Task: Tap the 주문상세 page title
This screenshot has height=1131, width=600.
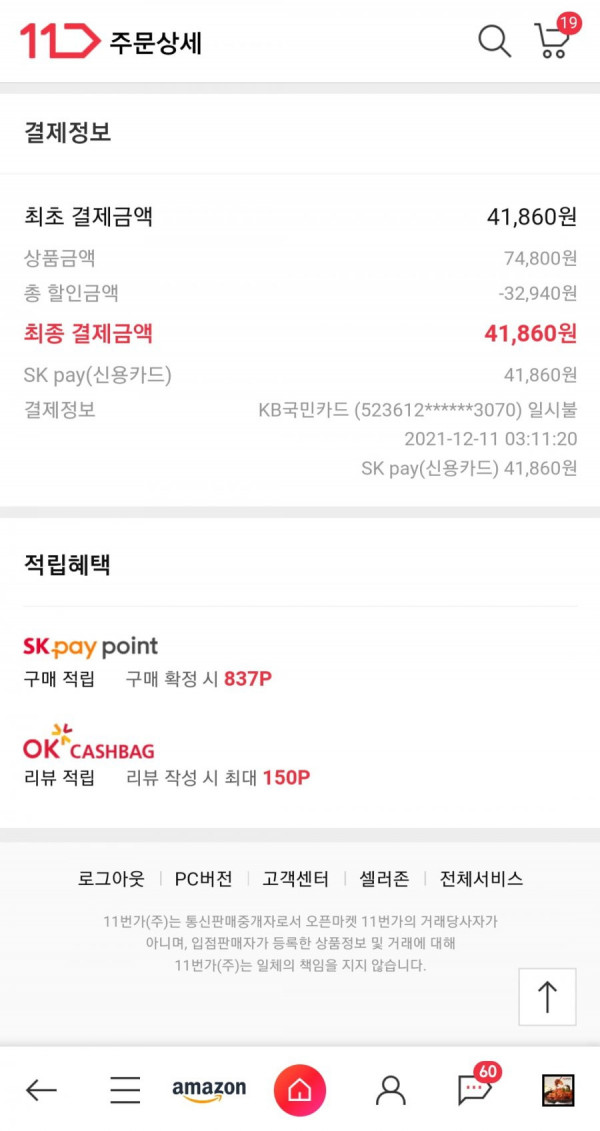Action: coord(156,43)
